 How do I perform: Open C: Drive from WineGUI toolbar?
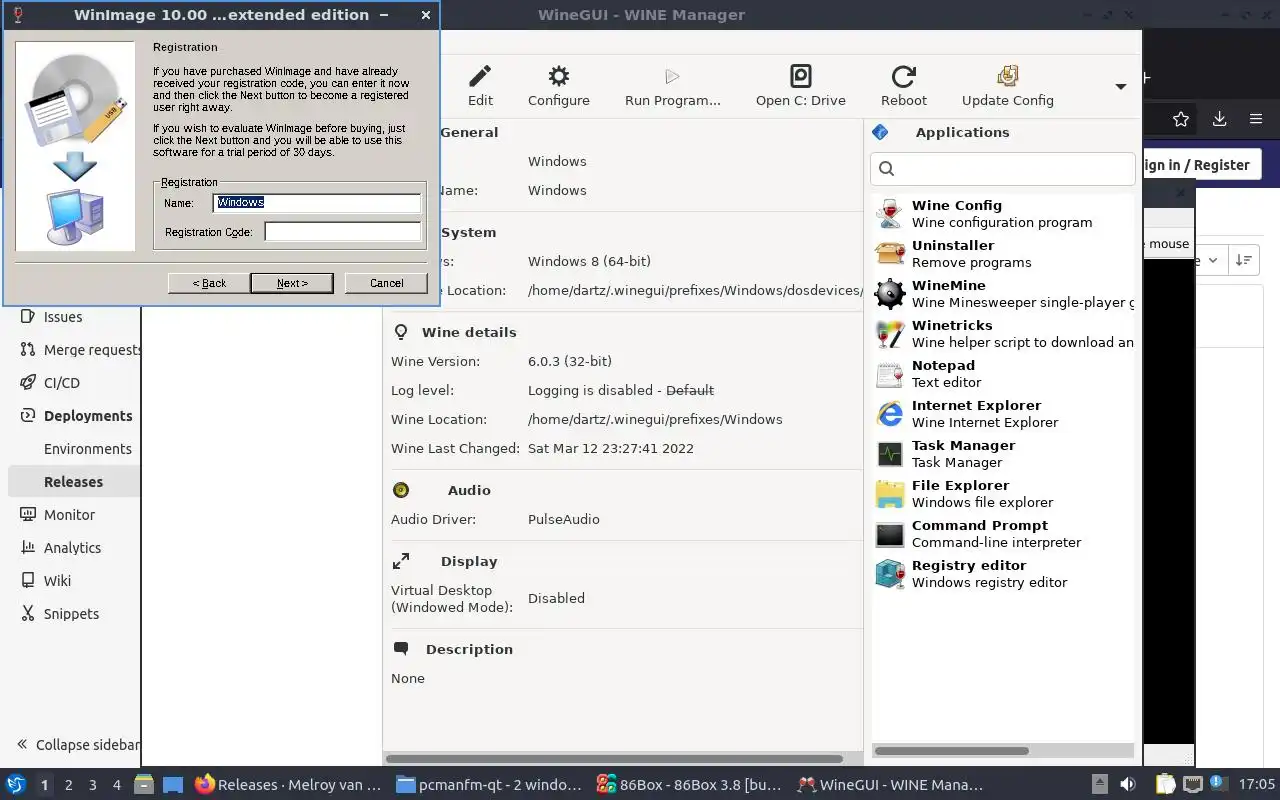(801, 77)
